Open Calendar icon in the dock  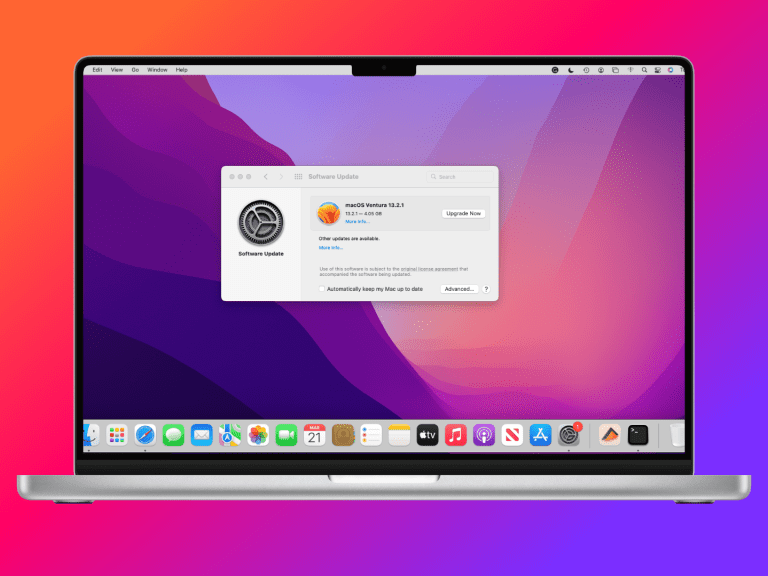[x=315, y=435]
